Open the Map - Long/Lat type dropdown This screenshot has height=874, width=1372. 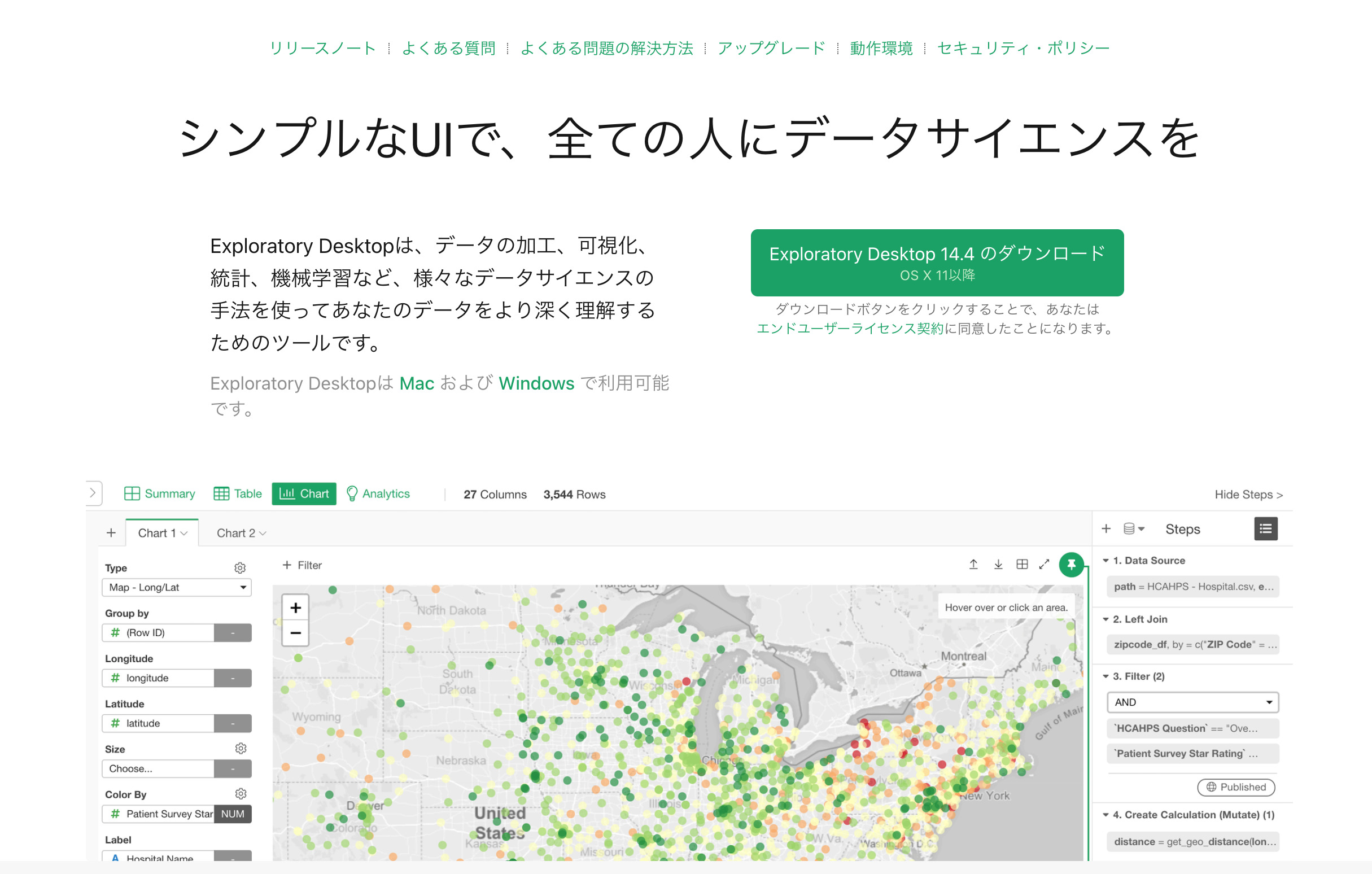(x=176, y=587)
